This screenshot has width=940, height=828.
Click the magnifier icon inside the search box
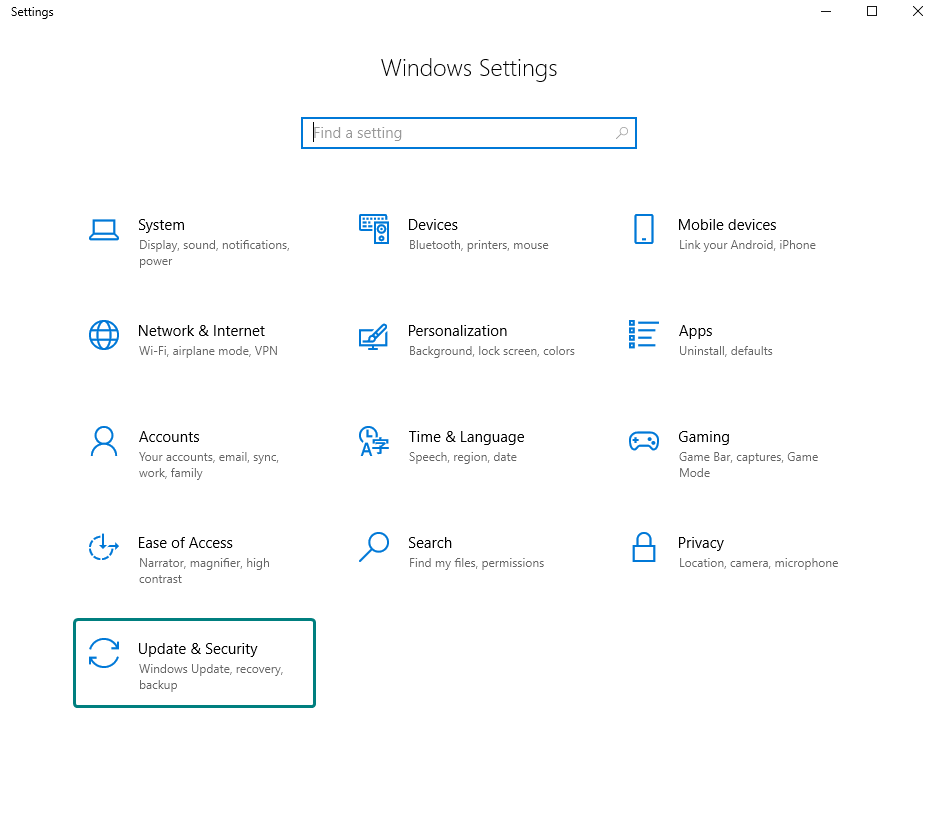pyautogui.click(x=622, y=133)
